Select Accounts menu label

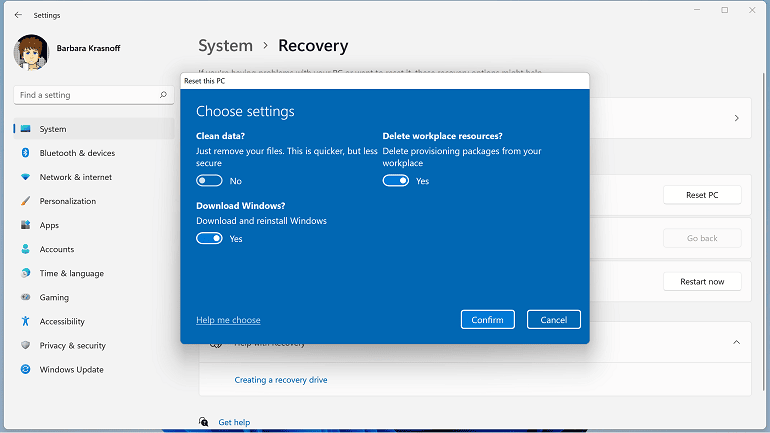[57, 249]
